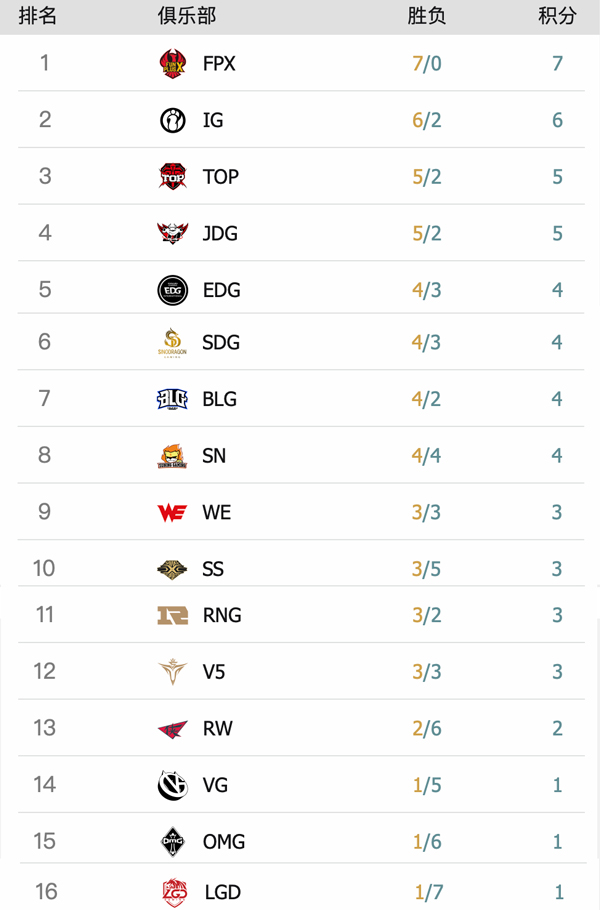Click the LGD team logo
The height and width of the screenshot is (910, 600).
pos(174,892)
